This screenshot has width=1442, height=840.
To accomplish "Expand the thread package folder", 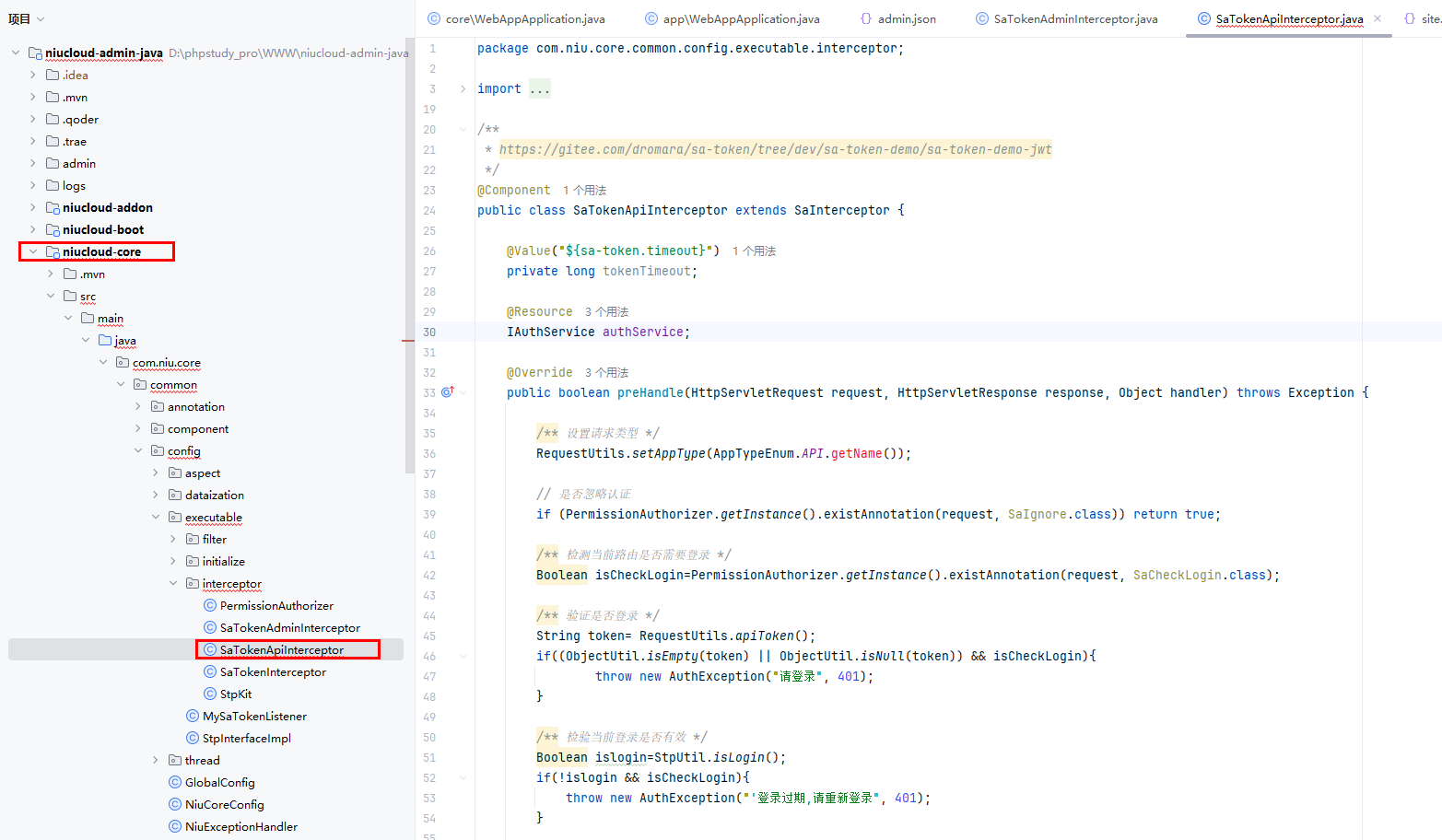I will 156,761.
